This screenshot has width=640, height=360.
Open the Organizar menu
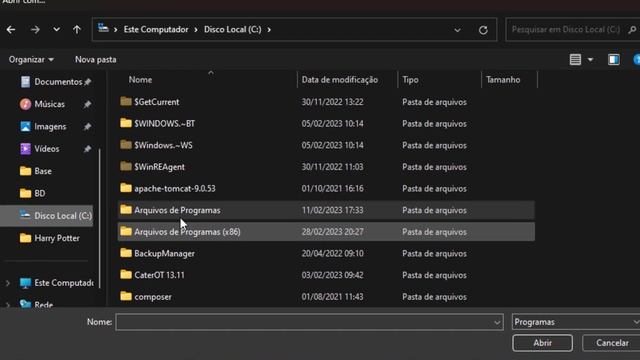point(31,60)
